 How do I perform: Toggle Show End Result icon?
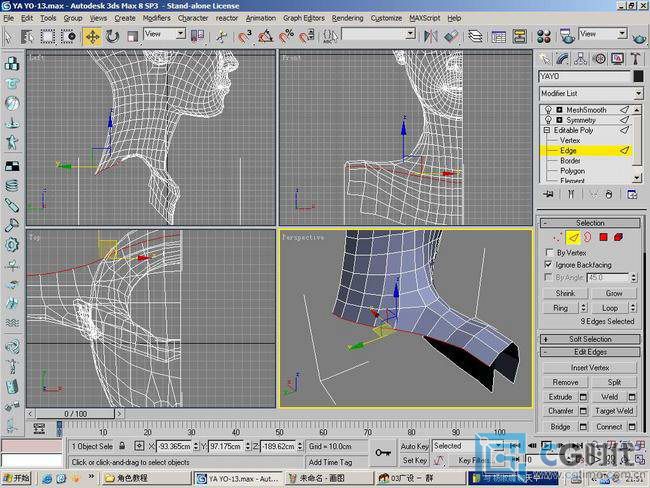point(571,194)
